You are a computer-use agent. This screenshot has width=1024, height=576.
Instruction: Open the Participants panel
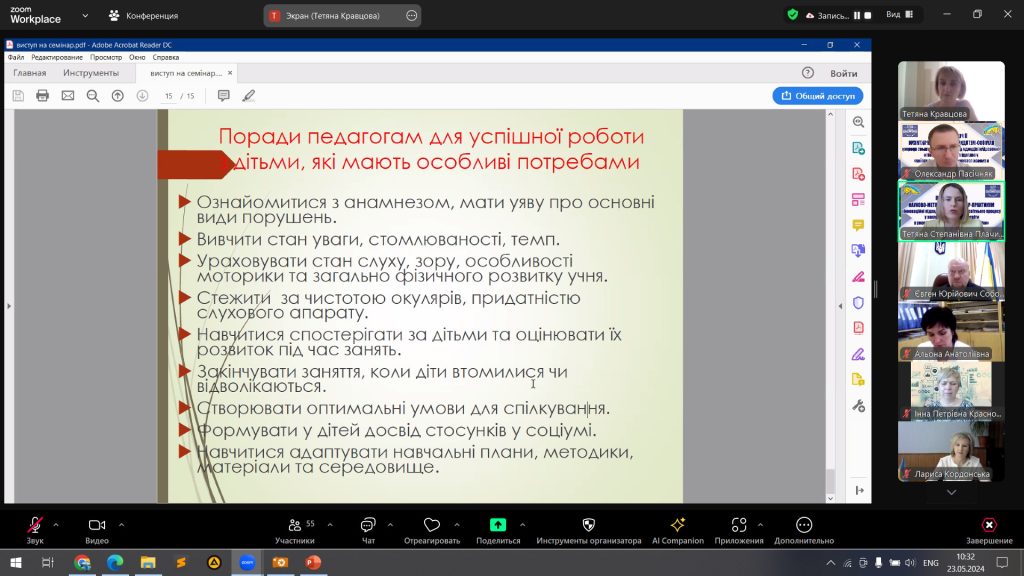point(295,529)
